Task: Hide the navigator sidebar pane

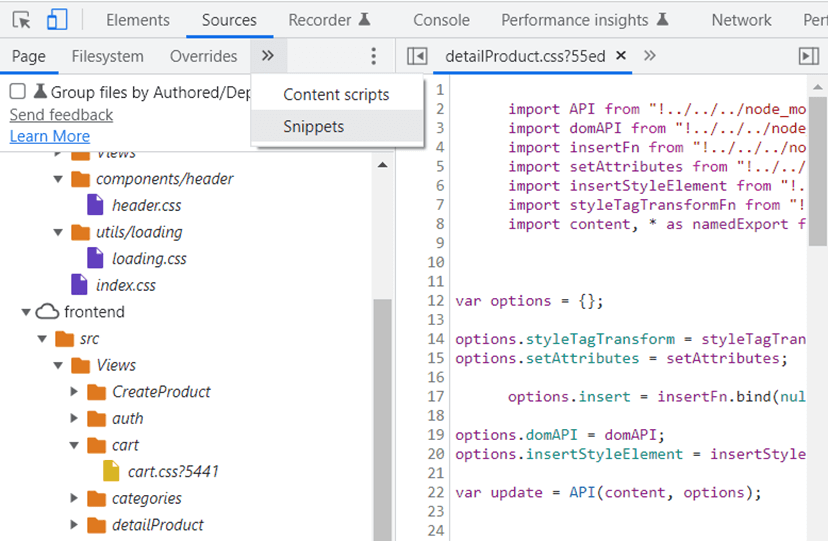Action: click(418, 57)
